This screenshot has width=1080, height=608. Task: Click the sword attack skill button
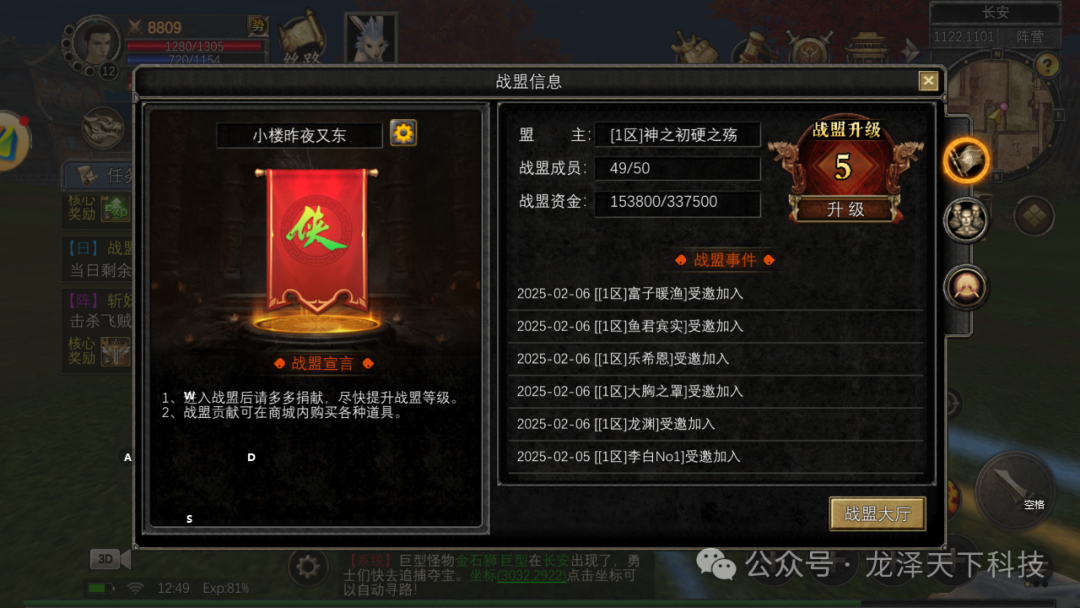point(1013,490)
